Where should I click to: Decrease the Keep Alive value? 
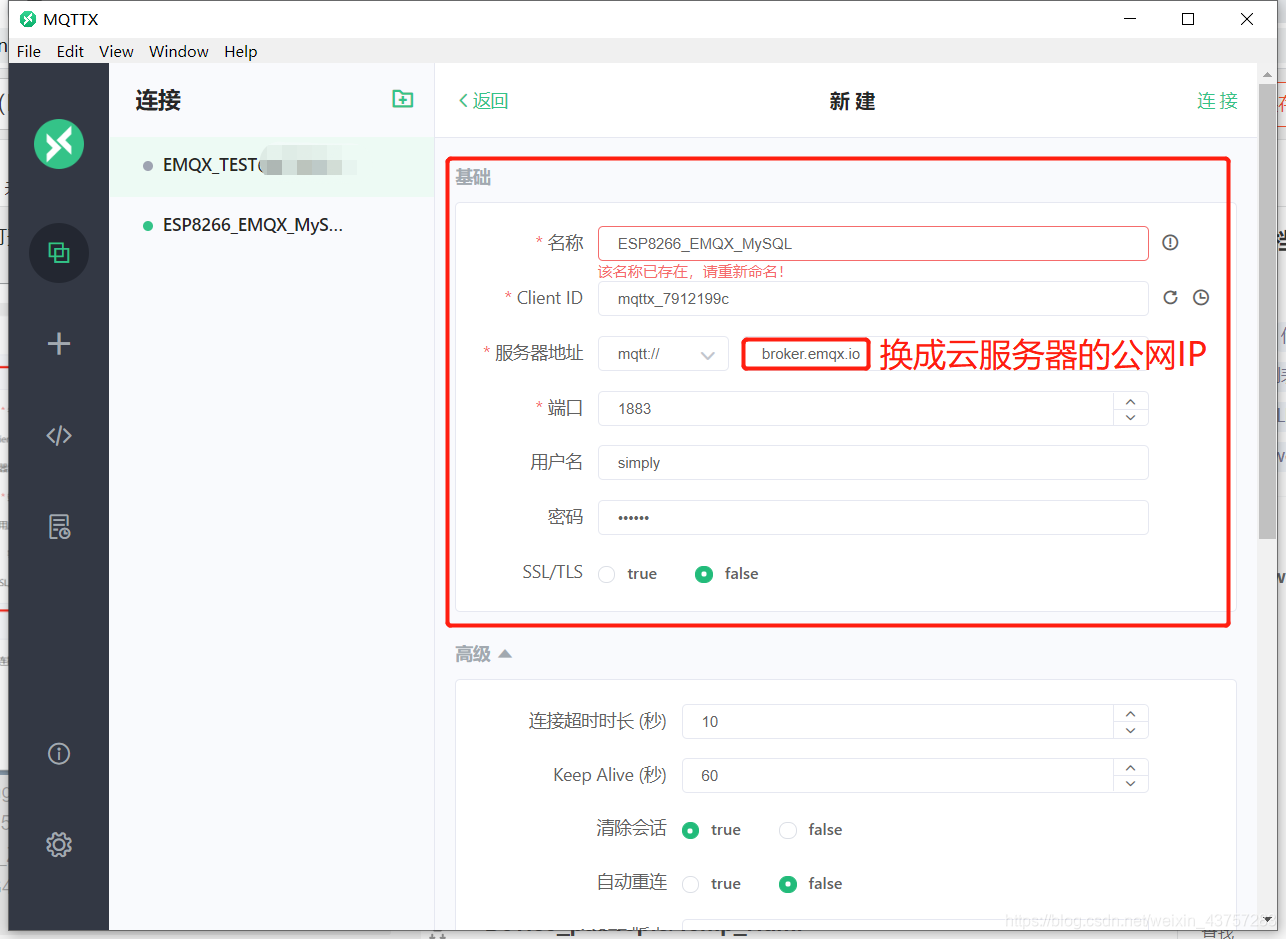(x=1131, y=785)
